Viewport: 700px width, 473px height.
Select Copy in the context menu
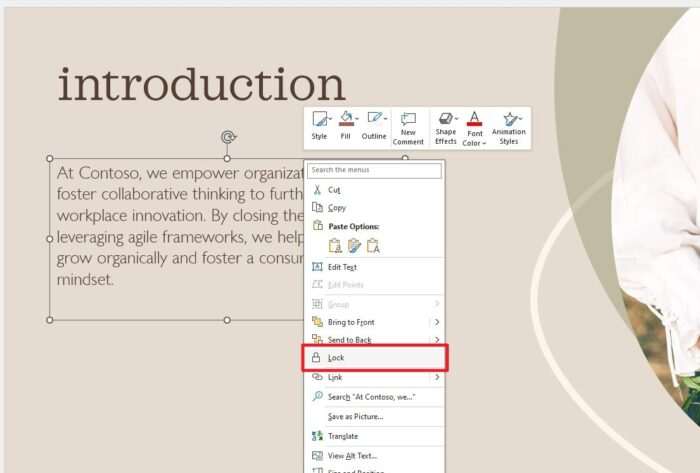pyautogui.click(x=336, y=207)
